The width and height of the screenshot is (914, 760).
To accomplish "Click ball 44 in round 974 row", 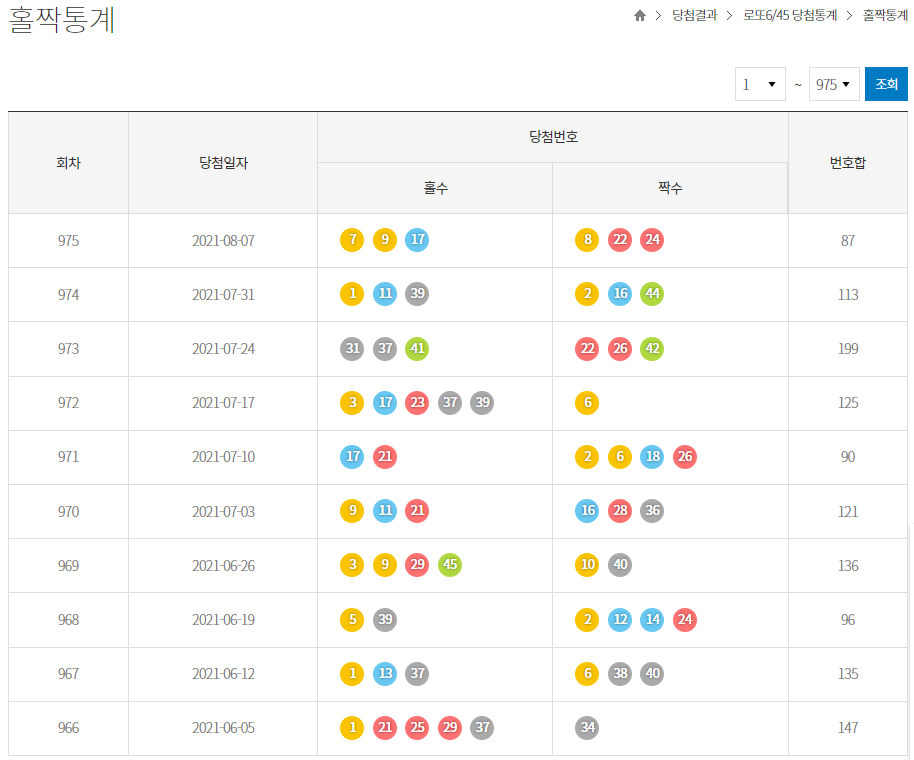I will click(x=652, y=294).
